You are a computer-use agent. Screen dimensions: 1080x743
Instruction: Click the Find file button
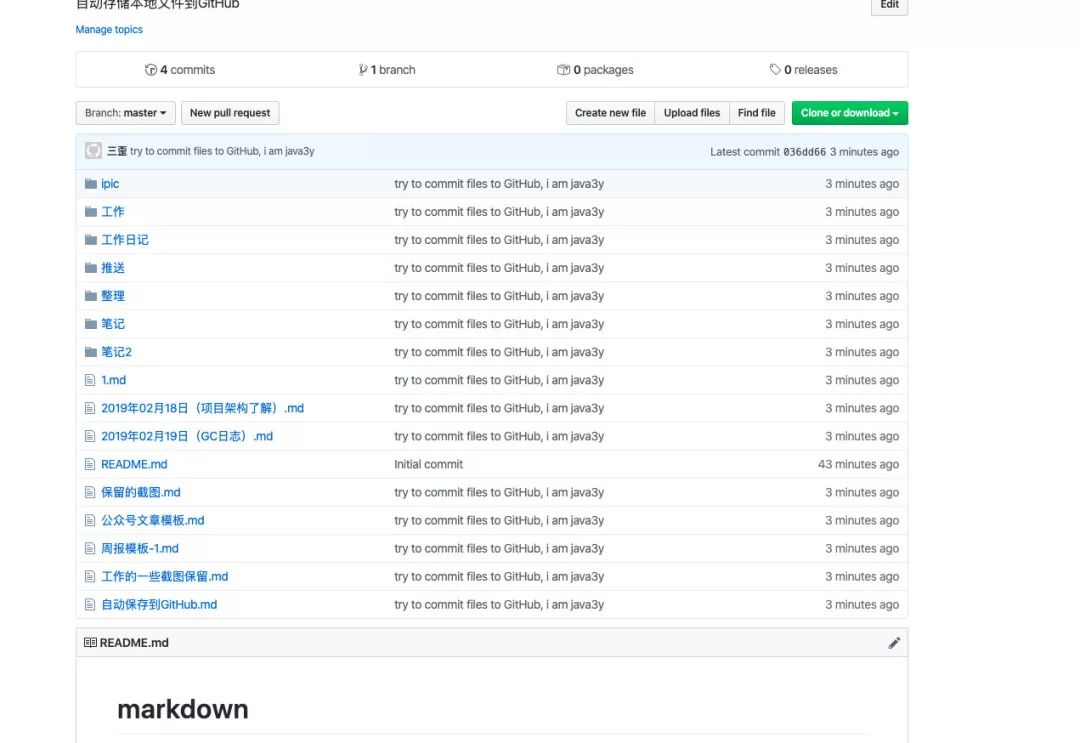(x=756, y=113)
